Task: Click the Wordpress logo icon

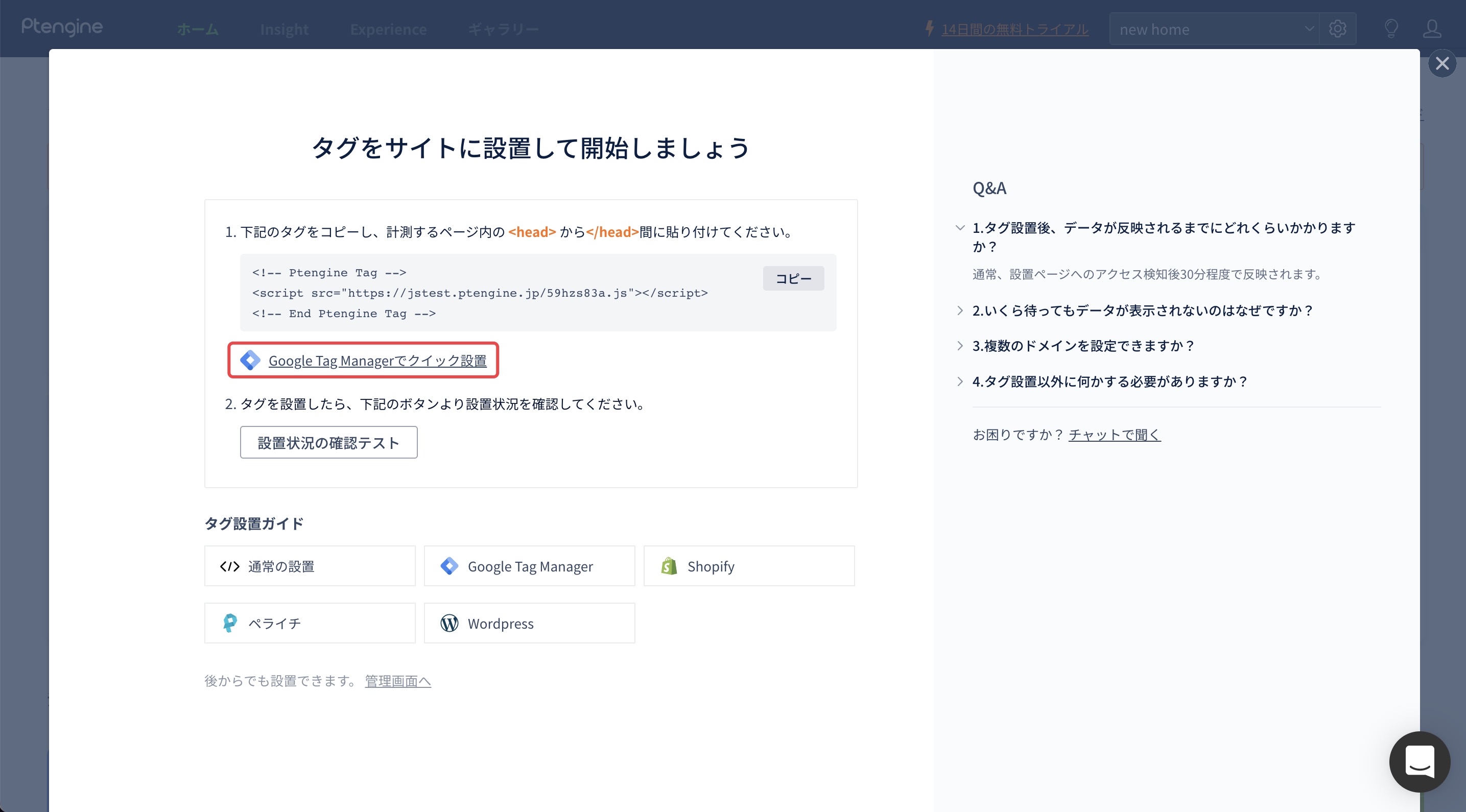Action: pyautogui.click(x=449, y=623)
